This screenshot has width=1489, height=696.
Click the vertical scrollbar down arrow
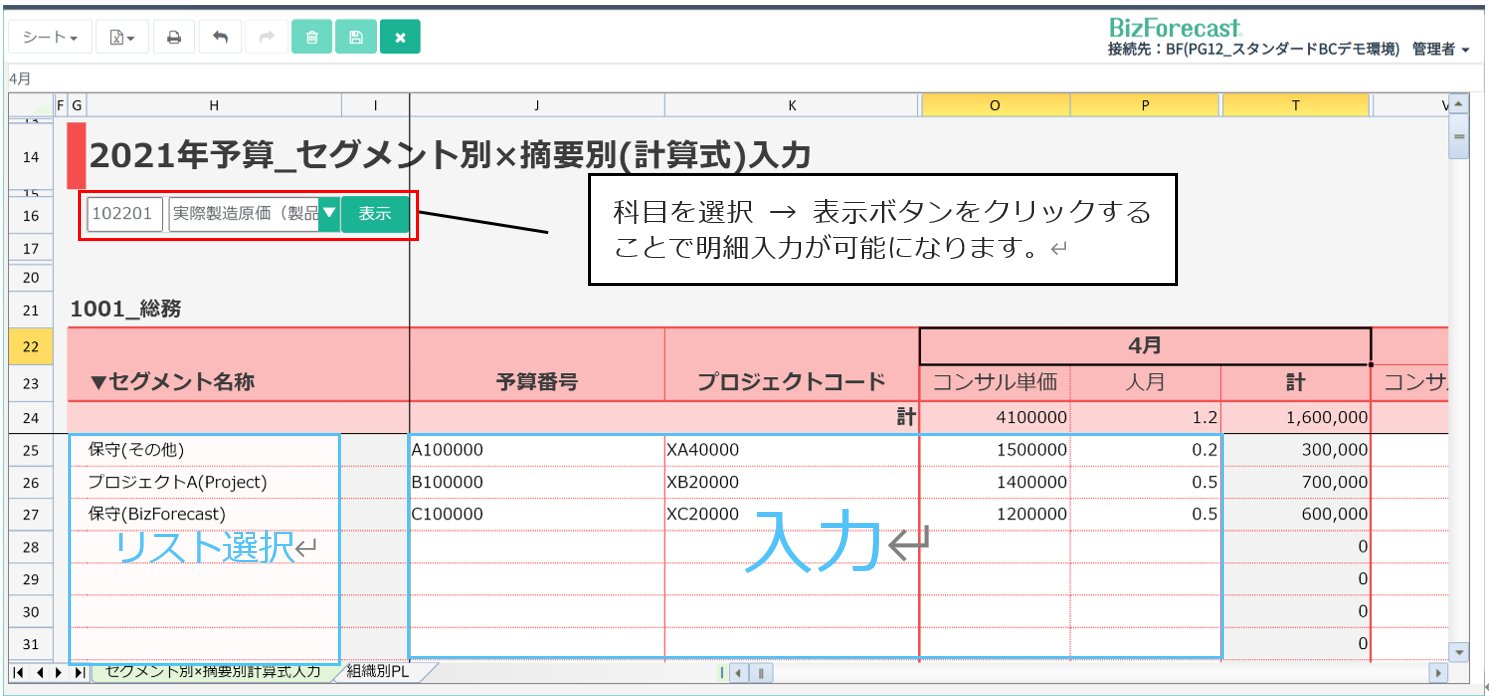click(x=1459, y=652)
